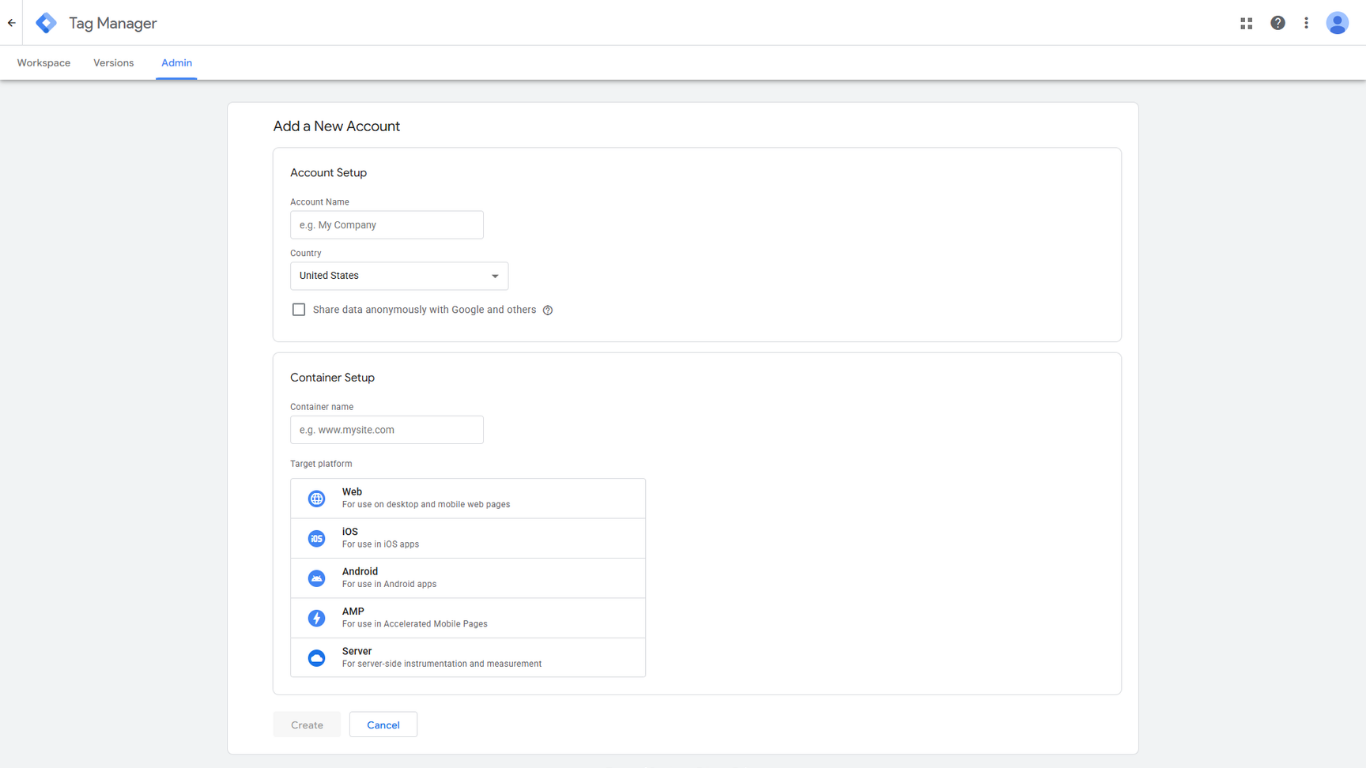
Task: Select Android as the target platform
Action: coord(467,577)
